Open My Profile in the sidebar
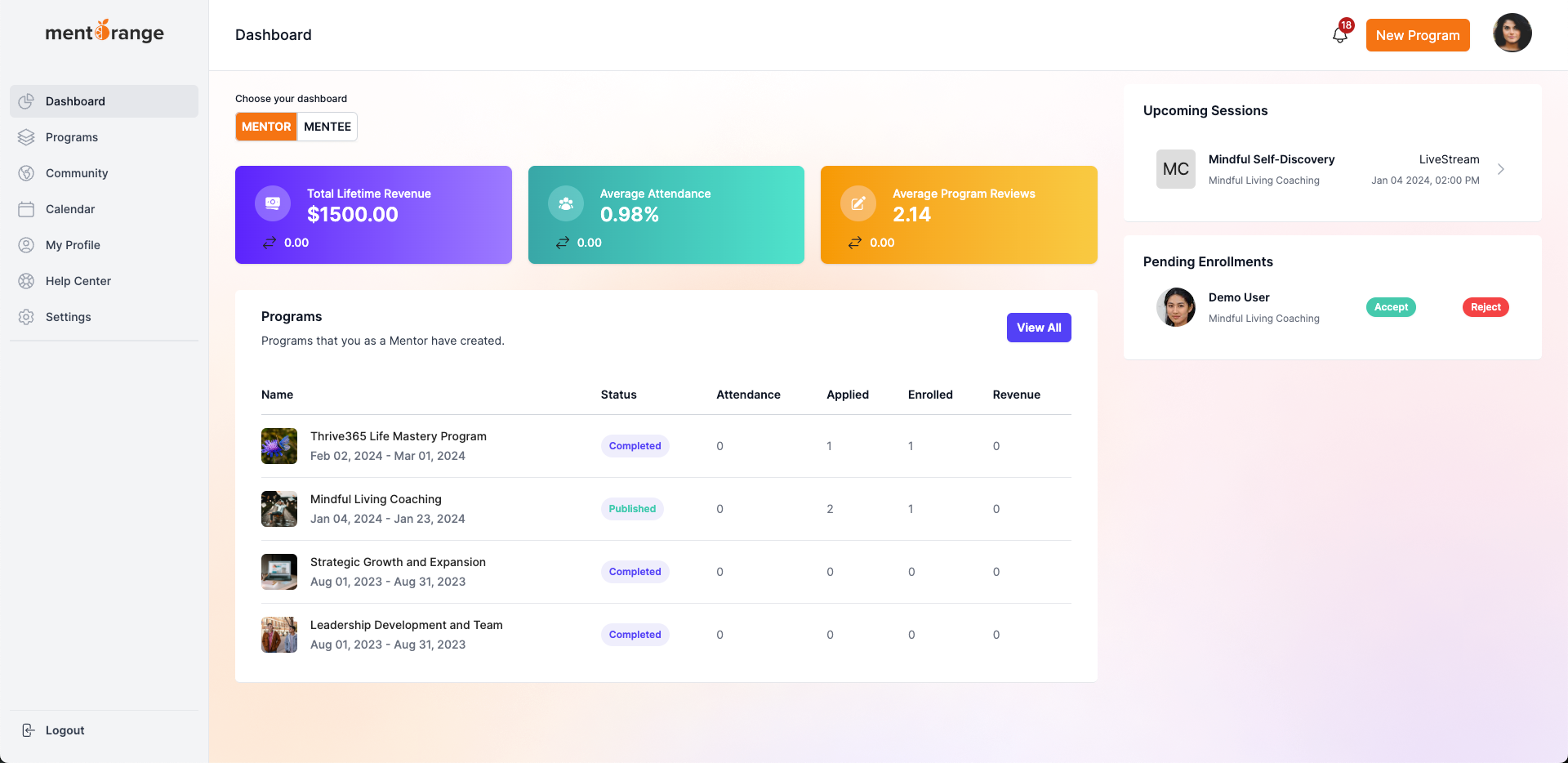 pyautogui.click(x=105, y=245)
